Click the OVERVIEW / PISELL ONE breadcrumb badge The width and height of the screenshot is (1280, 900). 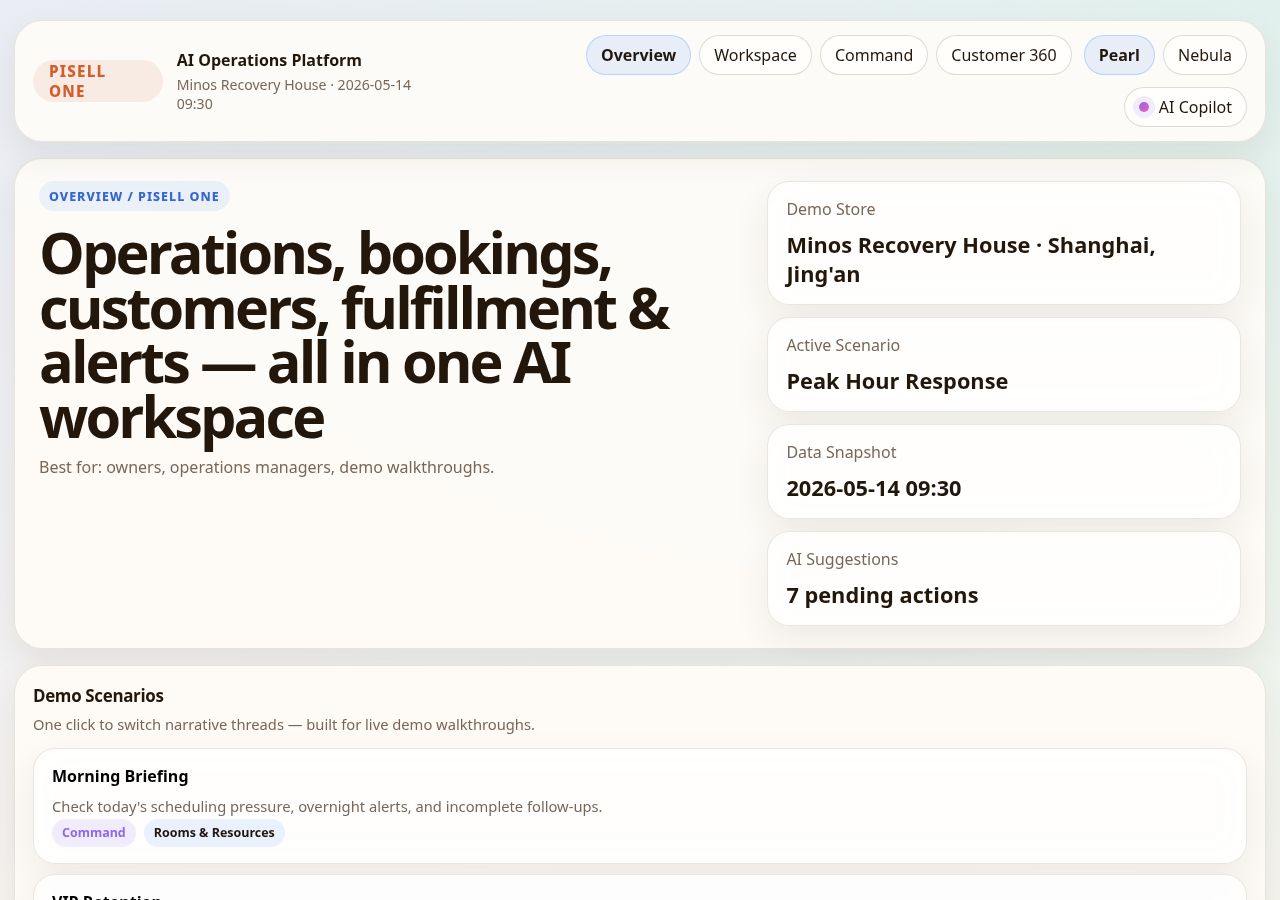134,196
